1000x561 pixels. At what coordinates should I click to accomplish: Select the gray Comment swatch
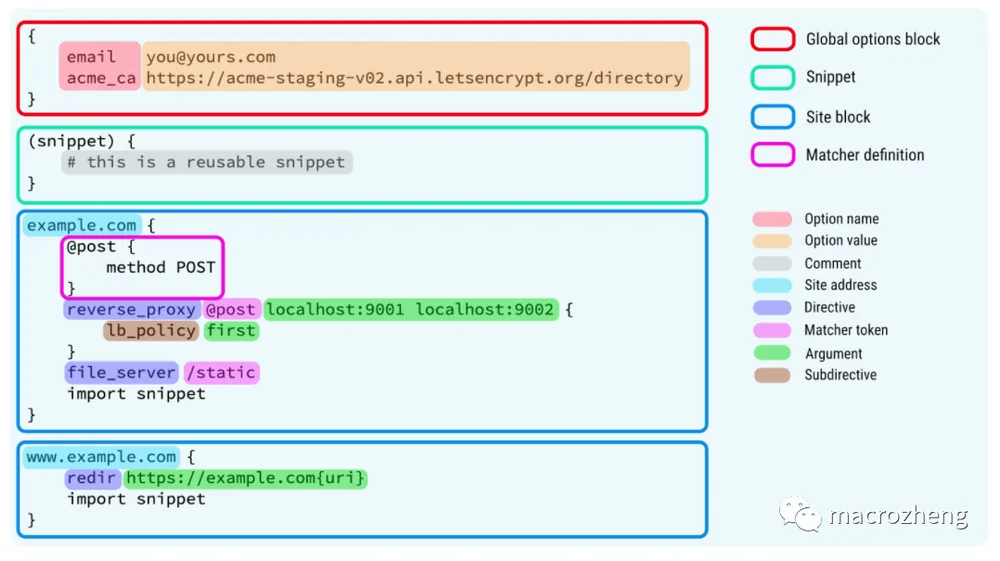772,263
